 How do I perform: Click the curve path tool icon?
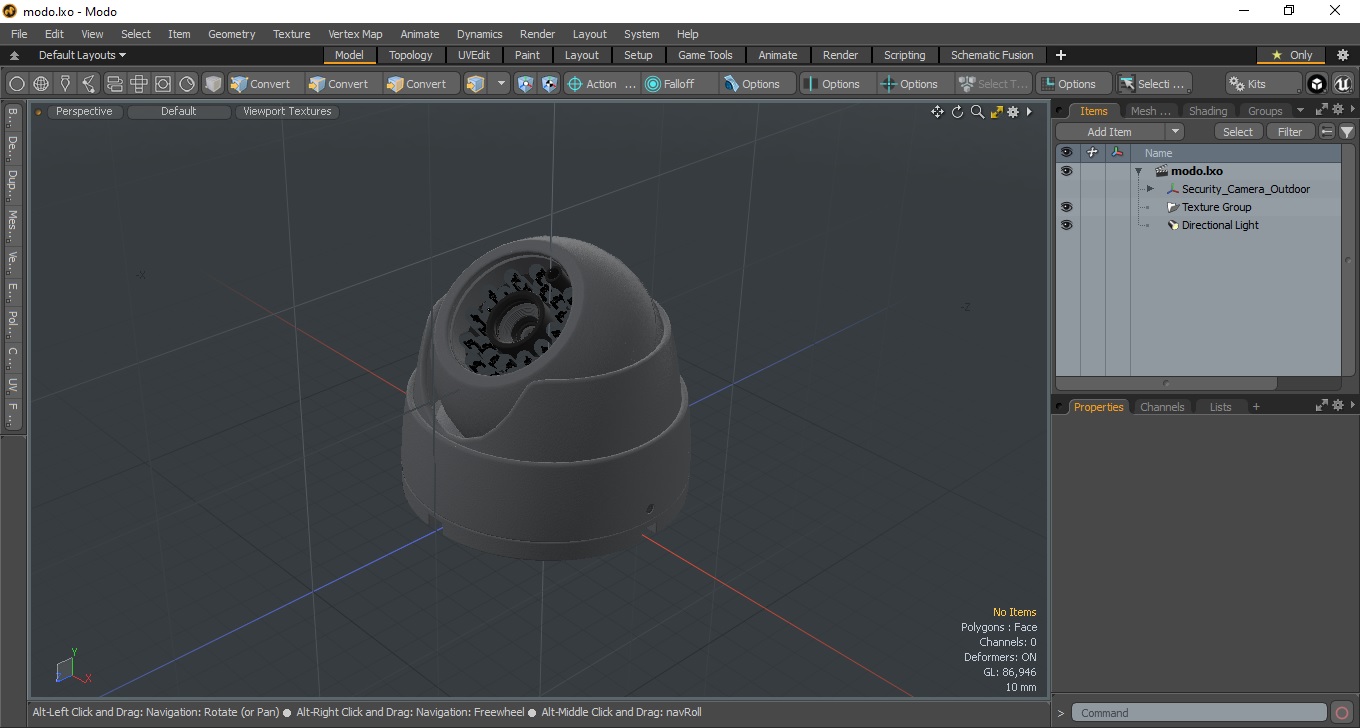[89, 84]
